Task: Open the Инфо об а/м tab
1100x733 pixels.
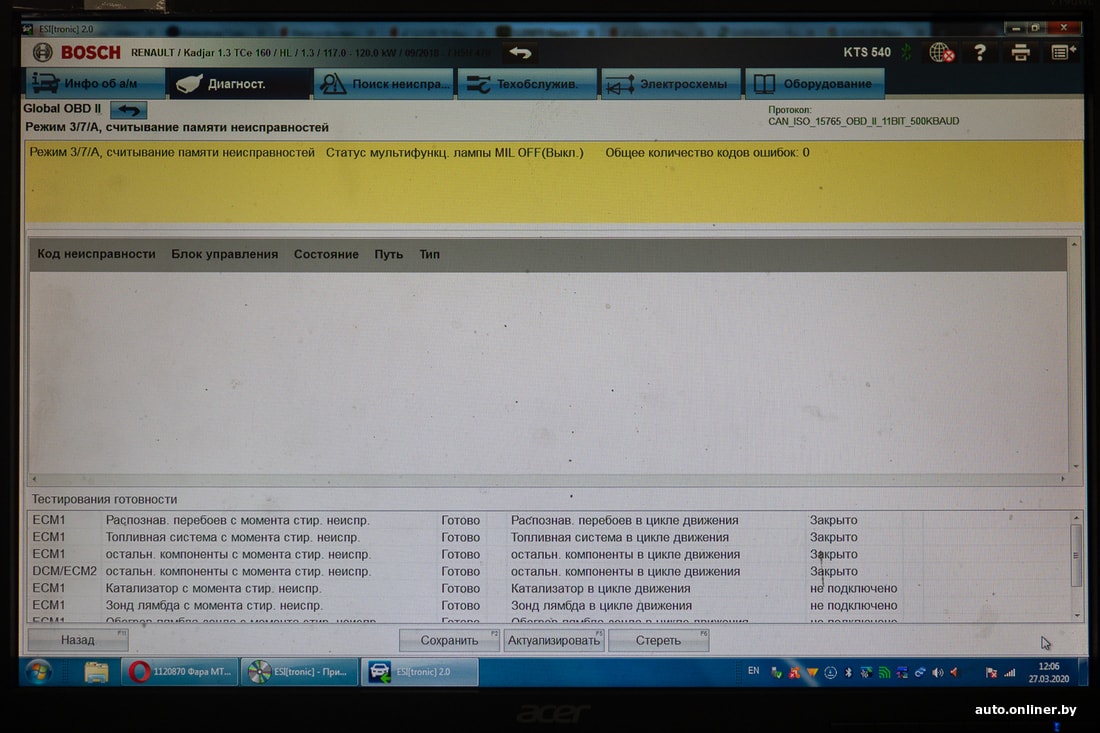Action: coord(96,83)
